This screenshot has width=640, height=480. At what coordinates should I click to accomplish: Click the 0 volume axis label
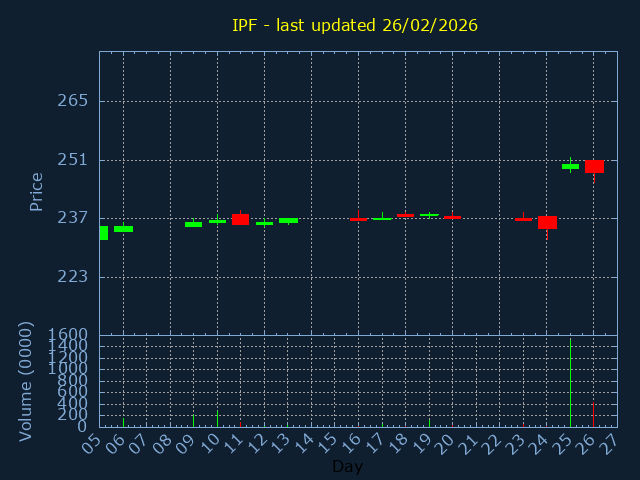coord(83,427)
